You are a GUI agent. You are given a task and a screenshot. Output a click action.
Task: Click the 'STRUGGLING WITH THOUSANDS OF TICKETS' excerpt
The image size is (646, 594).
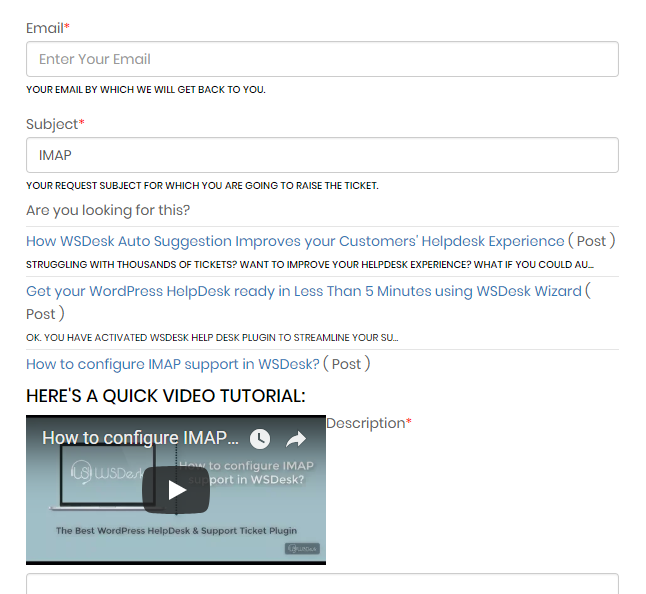[310, 265]
